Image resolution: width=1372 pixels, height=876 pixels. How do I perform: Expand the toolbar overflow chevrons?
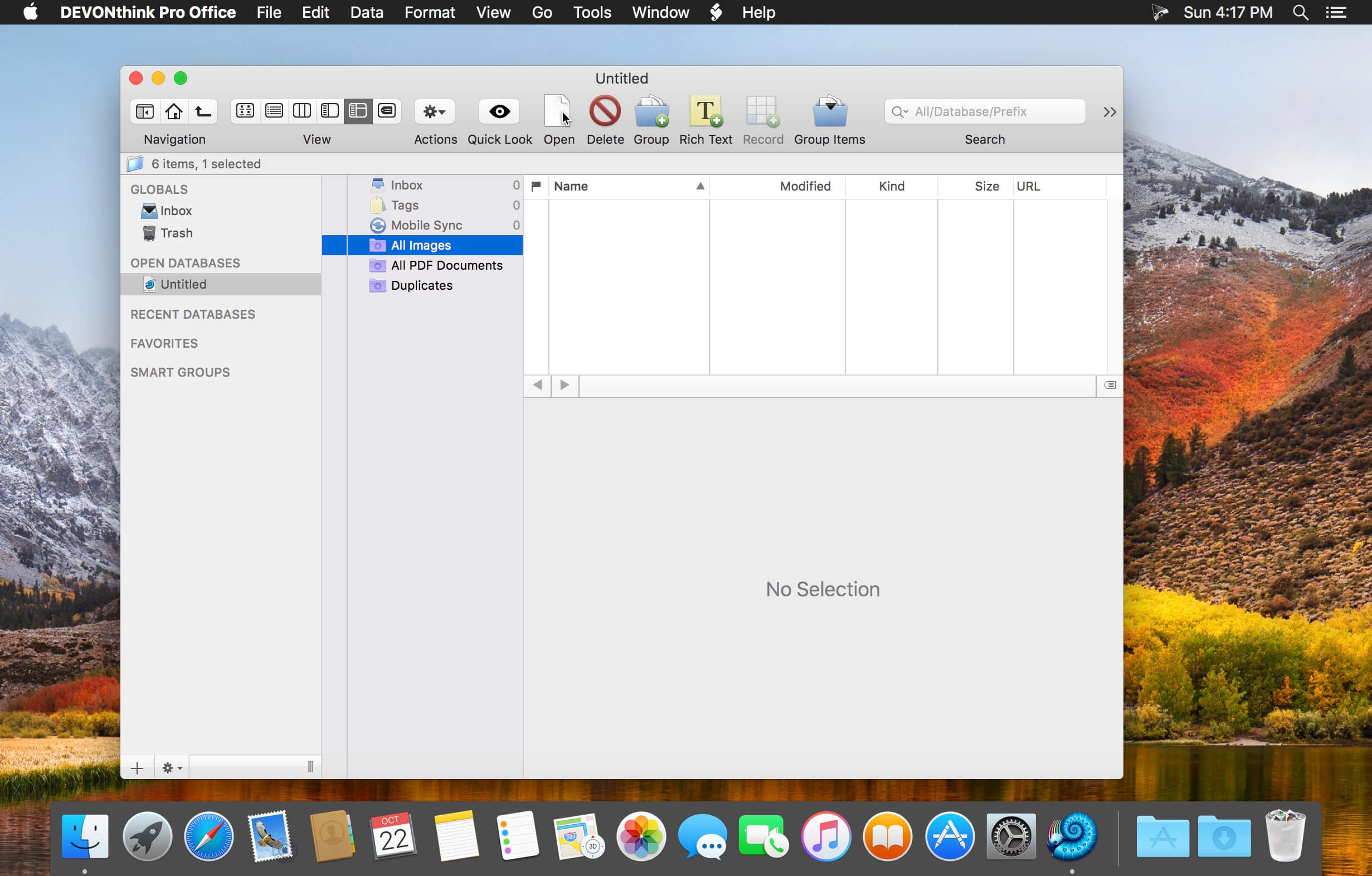pyautogui.click(x=1109, y=111)
